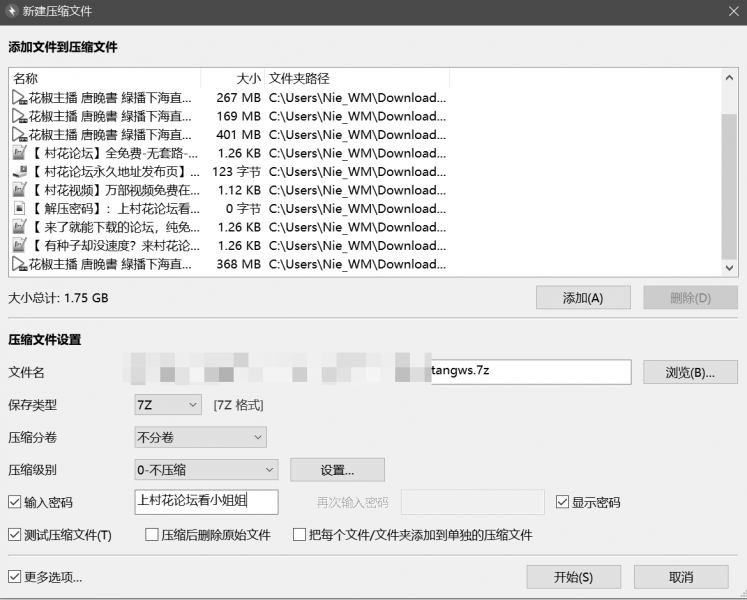Toggle the 显示密码 checkbox
Viewport: 747px width, 600px height.
pyautogui.click(x=563, y=502)
